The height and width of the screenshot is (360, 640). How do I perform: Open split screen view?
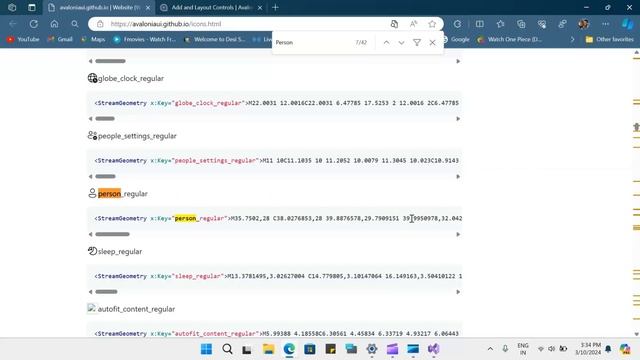tap(480, 24)
